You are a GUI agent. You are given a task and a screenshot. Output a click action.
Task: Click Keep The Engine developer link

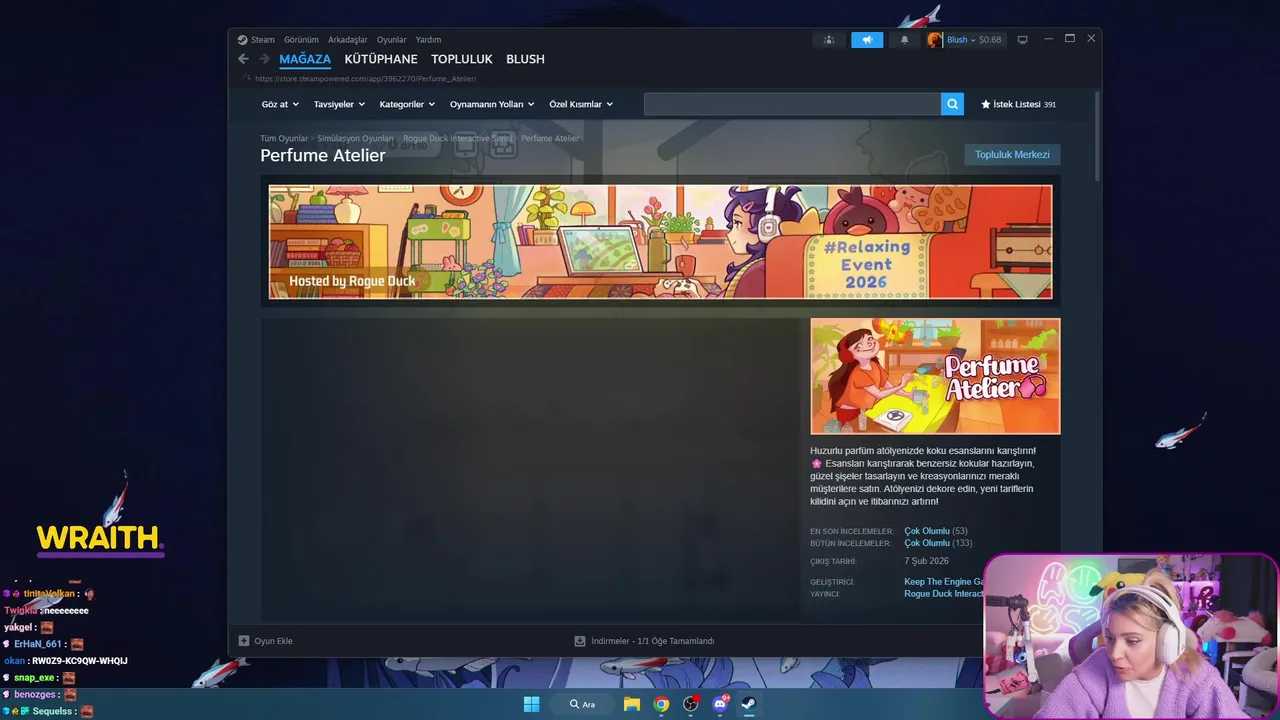click(x=943, y=582)
